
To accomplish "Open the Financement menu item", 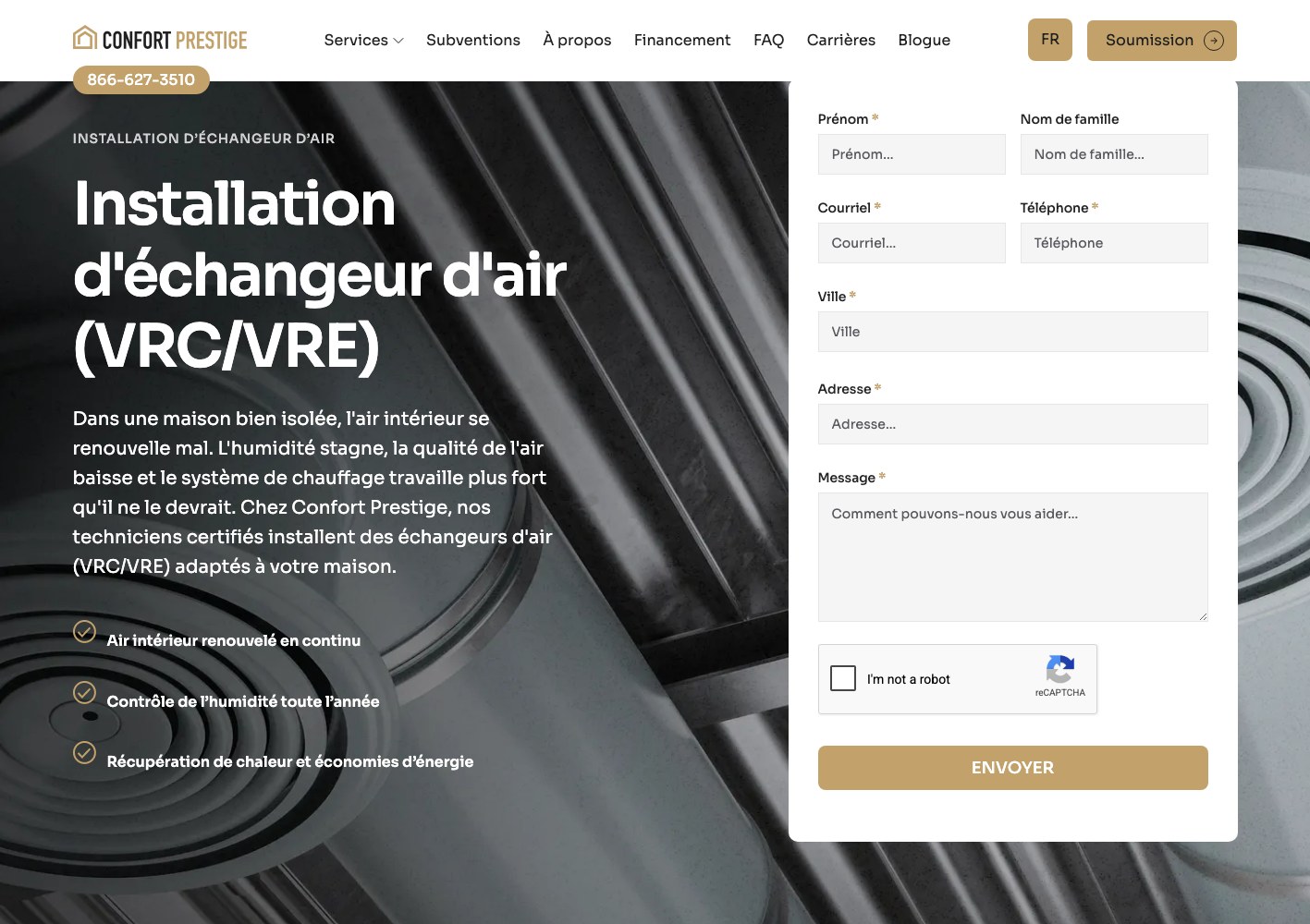I will coord(682,40).
